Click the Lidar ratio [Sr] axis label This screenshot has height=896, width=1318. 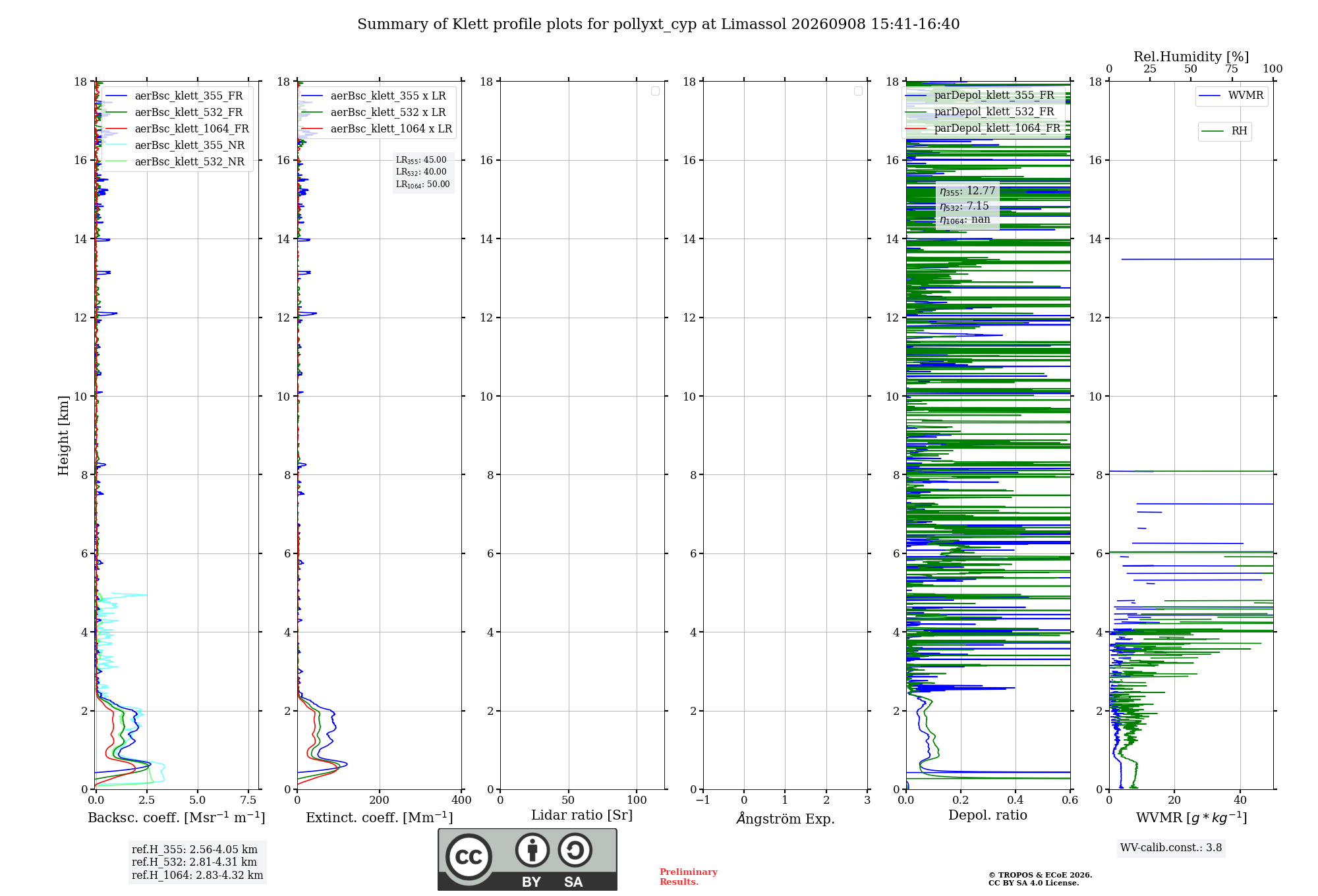pos(582,816)
